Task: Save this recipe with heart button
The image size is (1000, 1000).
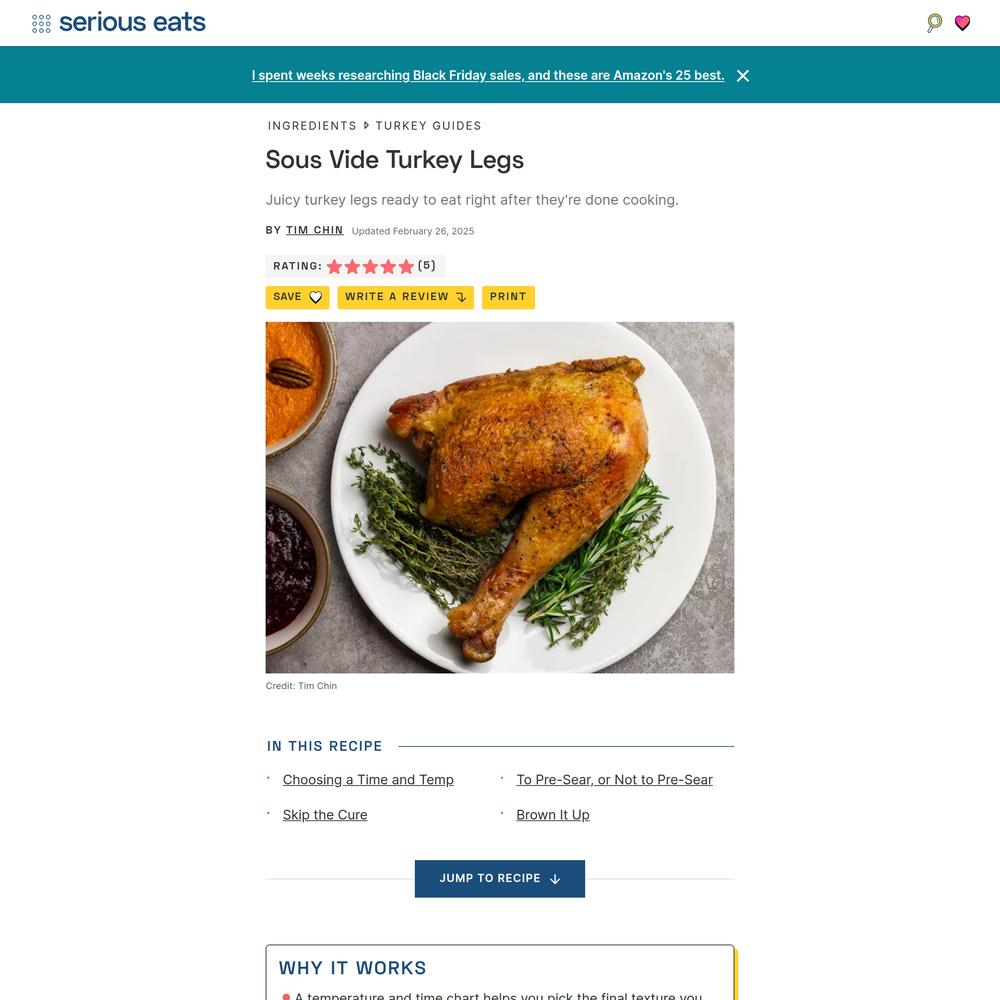Action: coord(297,297)
